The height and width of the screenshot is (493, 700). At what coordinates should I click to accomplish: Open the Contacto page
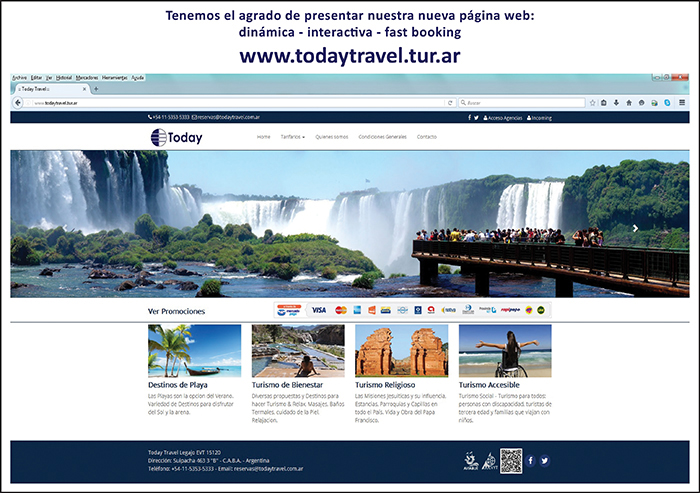[x=427, y=137]
